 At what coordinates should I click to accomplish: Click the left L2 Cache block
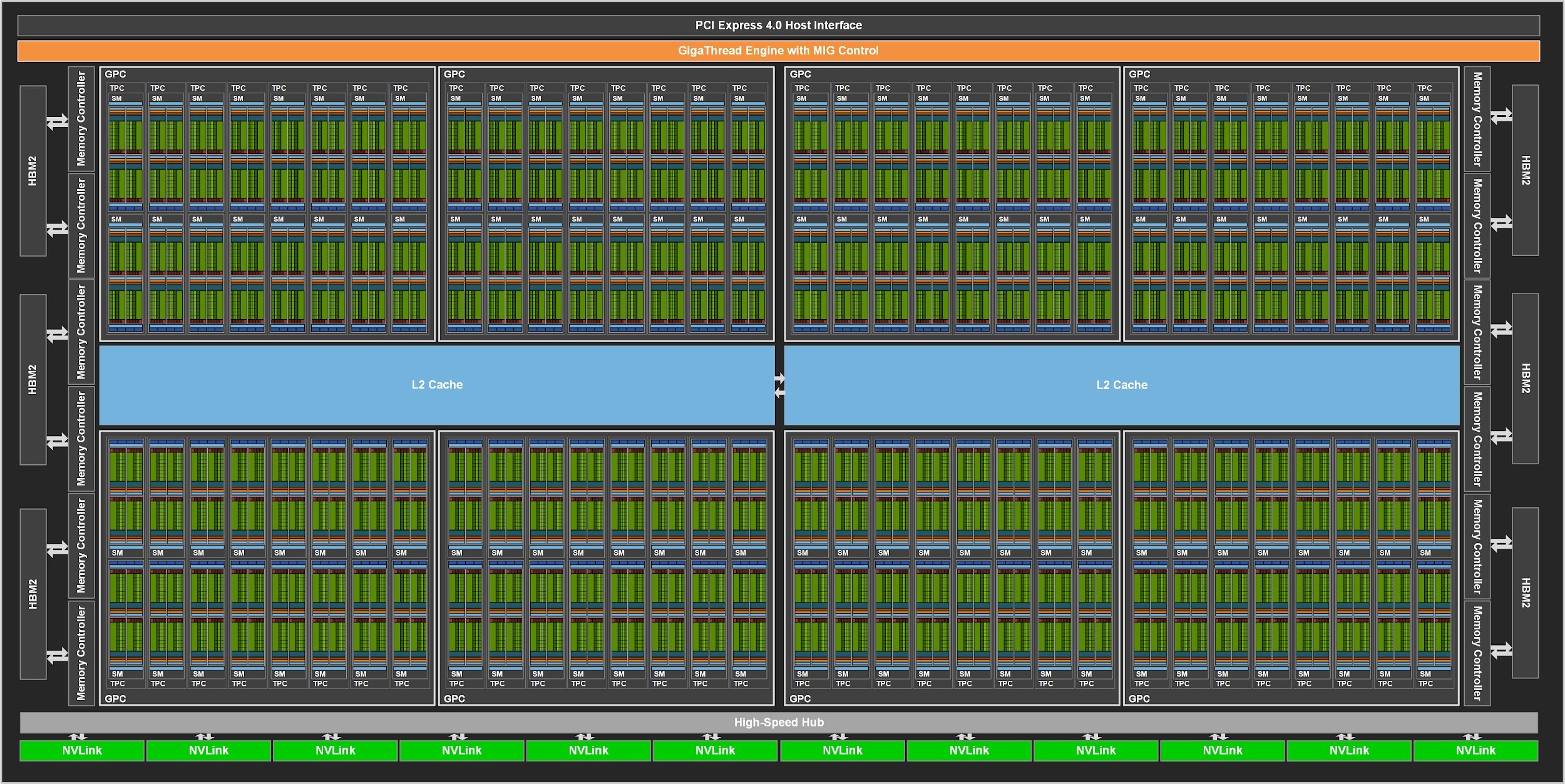[x=437, y=385]
